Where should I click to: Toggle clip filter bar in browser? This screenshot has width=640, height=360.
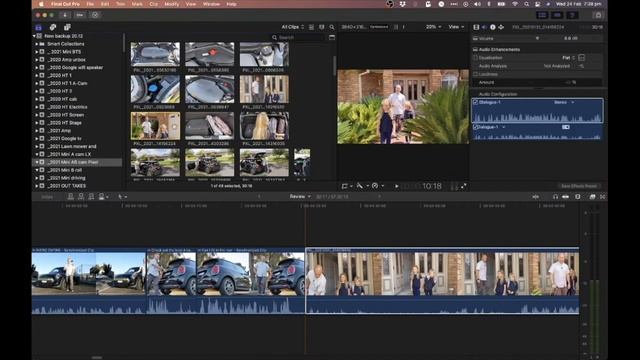tap(332, 37)
